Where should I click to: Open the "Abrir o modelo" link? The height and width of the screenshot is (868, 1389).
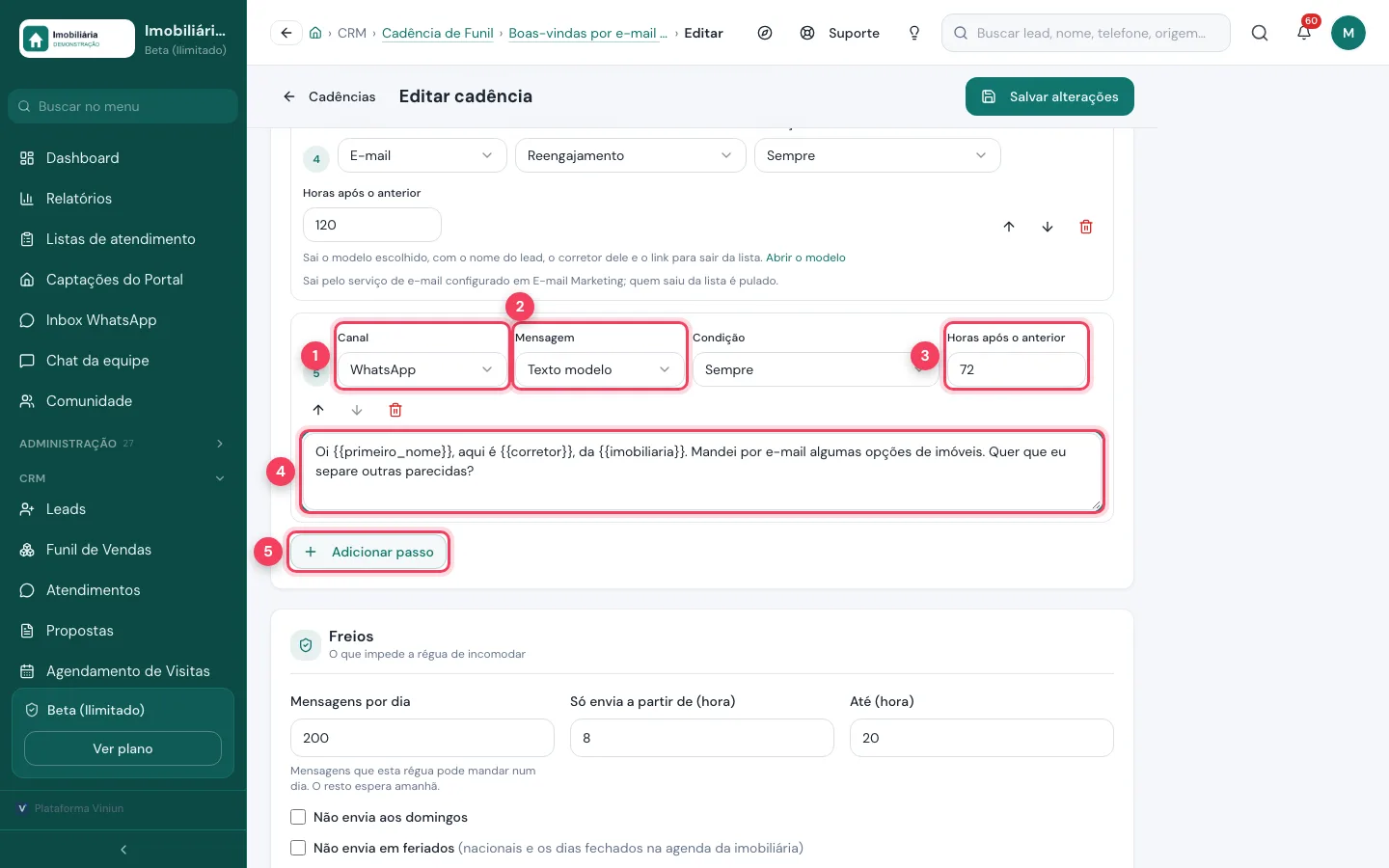click(x=805, y=258)
